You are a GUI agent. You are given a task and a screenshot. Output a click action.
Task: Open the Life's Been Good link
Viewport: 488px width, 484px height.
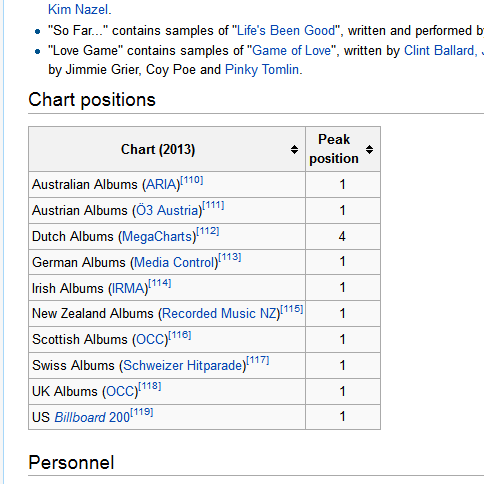pyautogui.click(x=286, y=31)
